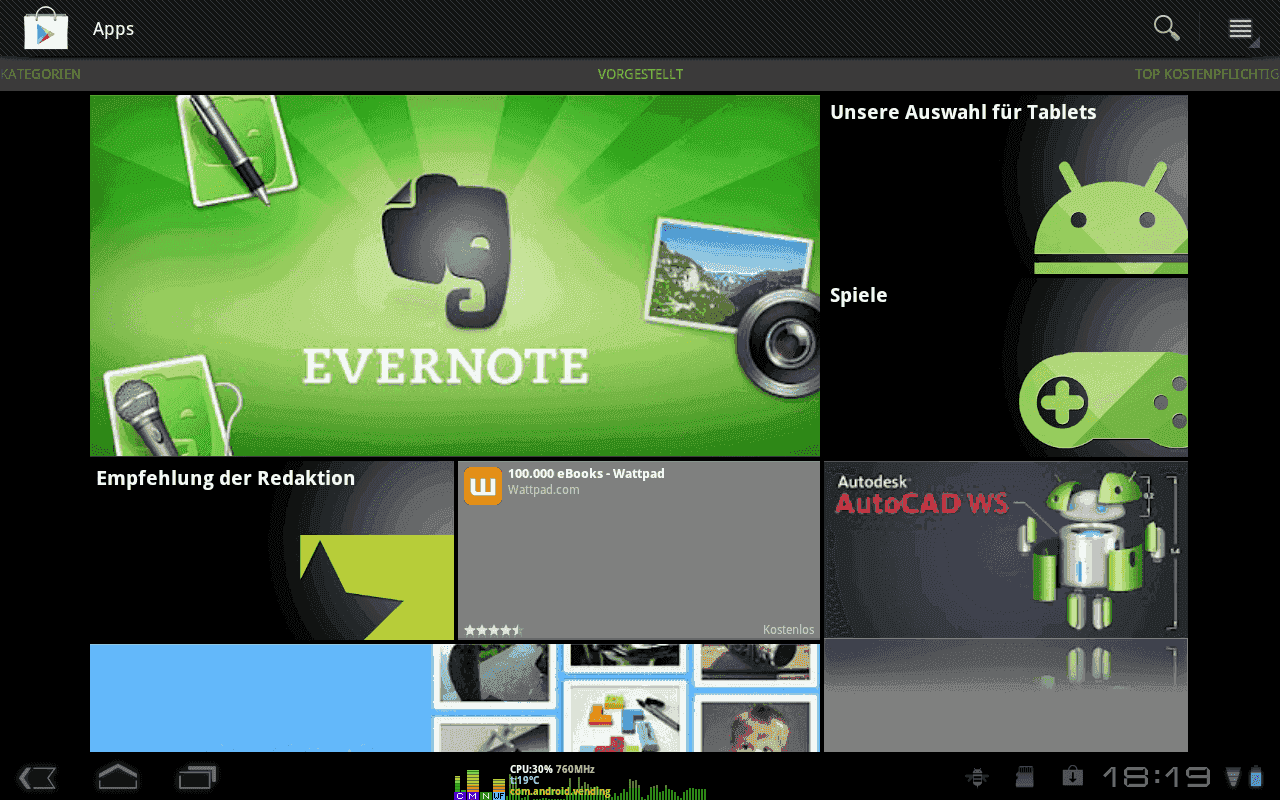Switch to the KATEGORIEN tab

pyautogui.click(x=41, y=74)
